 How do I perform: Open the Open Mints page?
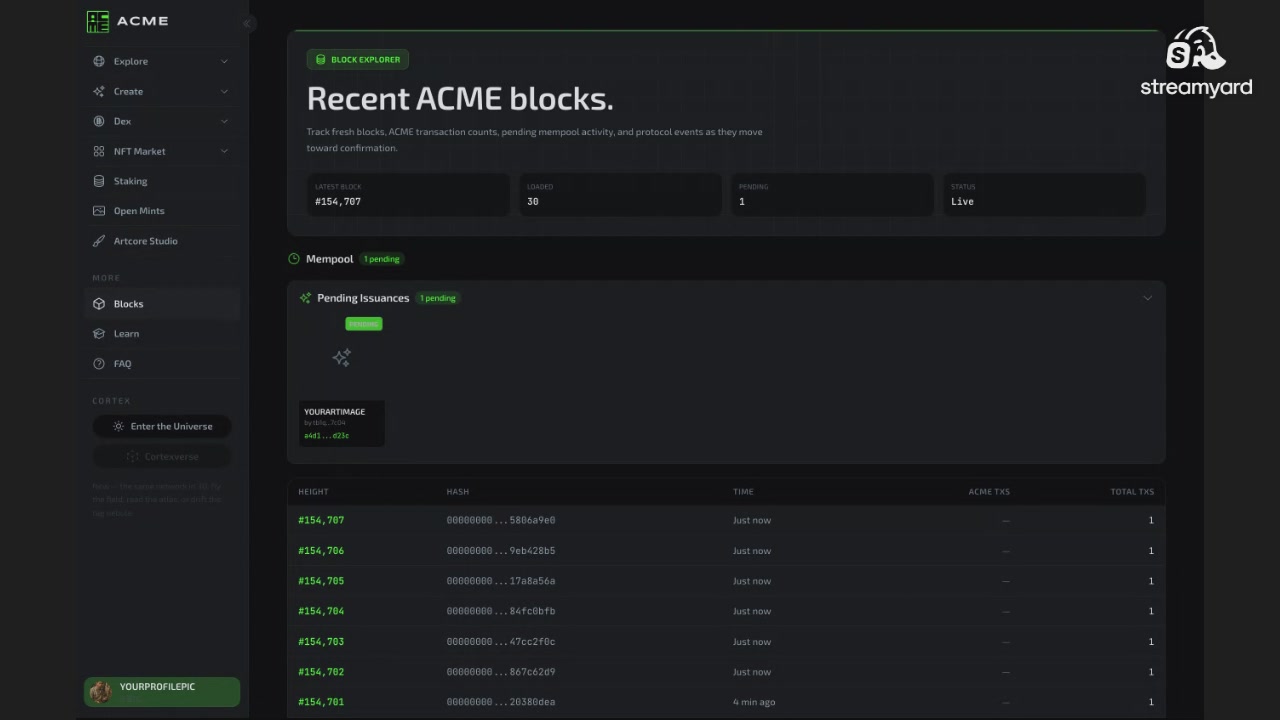click(x=162, y=211)
